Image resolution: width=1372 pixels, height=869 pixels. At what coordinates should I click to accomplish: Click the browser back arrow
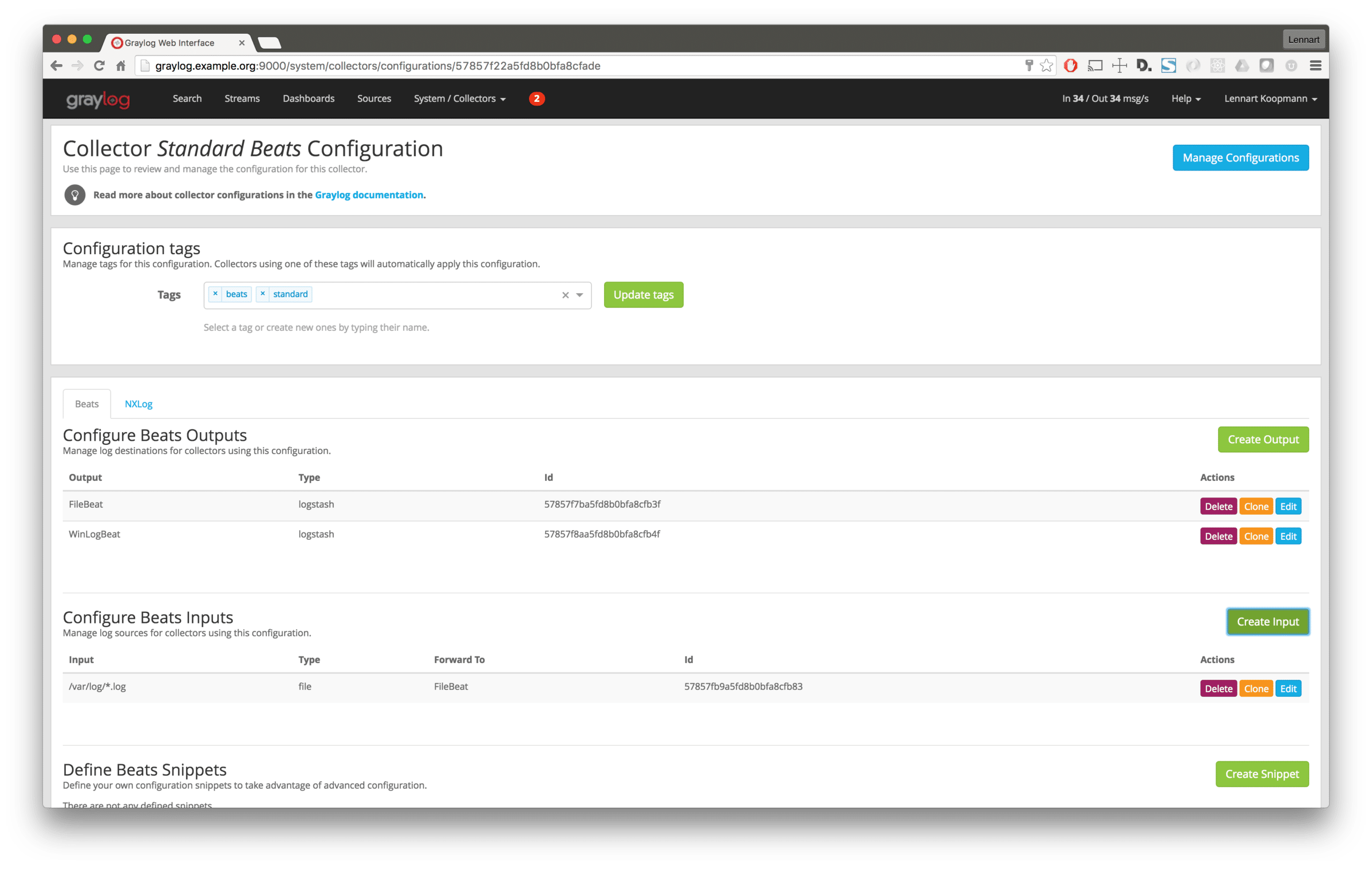[x=56, y=65]
